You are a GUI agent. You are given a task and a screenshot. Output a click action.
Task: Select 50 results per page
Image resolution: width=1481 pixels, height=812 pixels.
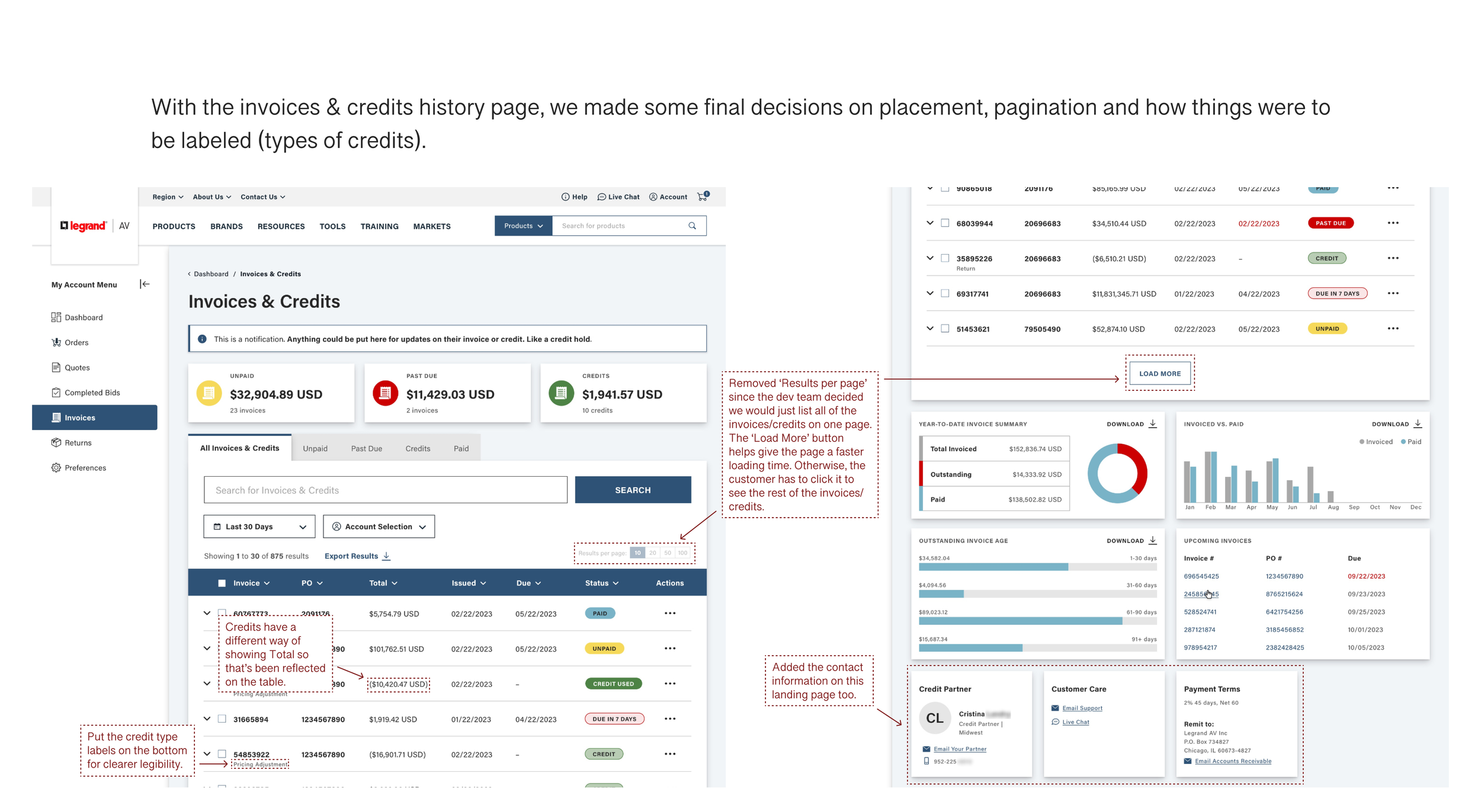[668, 553]
